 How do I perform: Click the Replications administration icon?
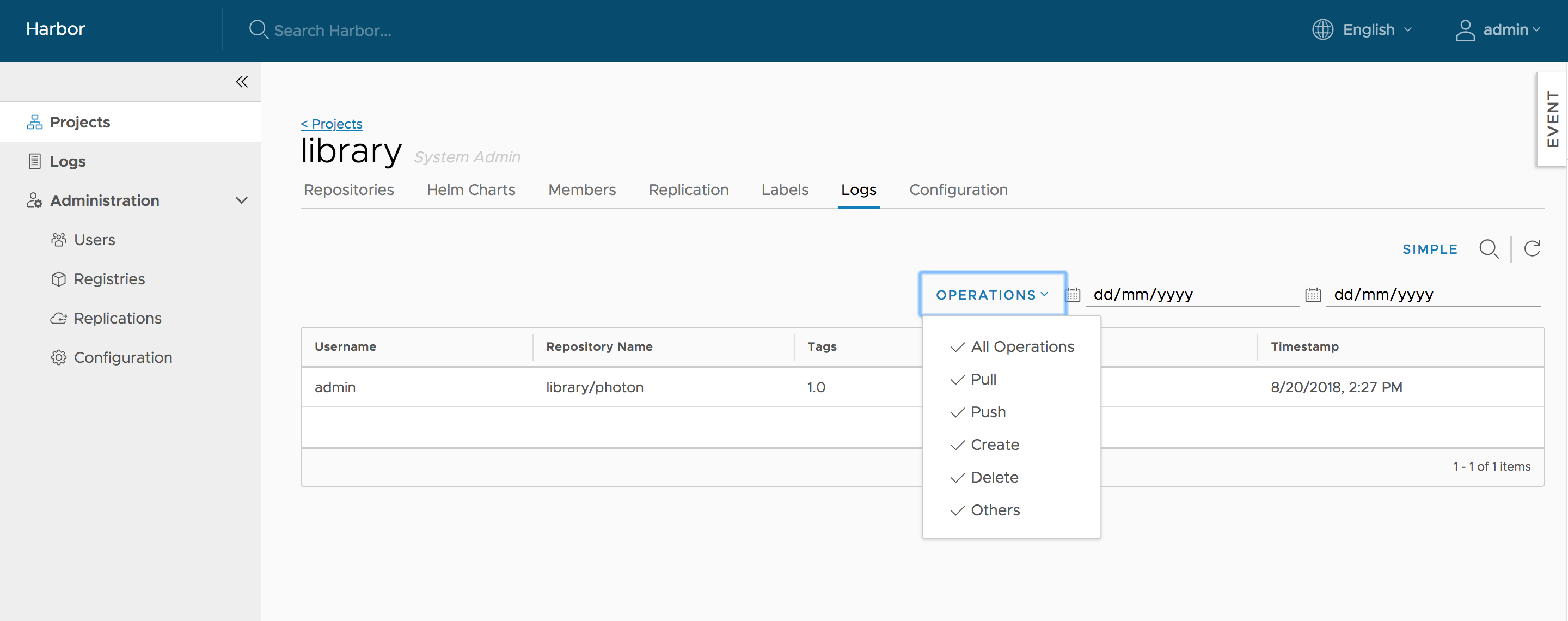tap(58, 318)
